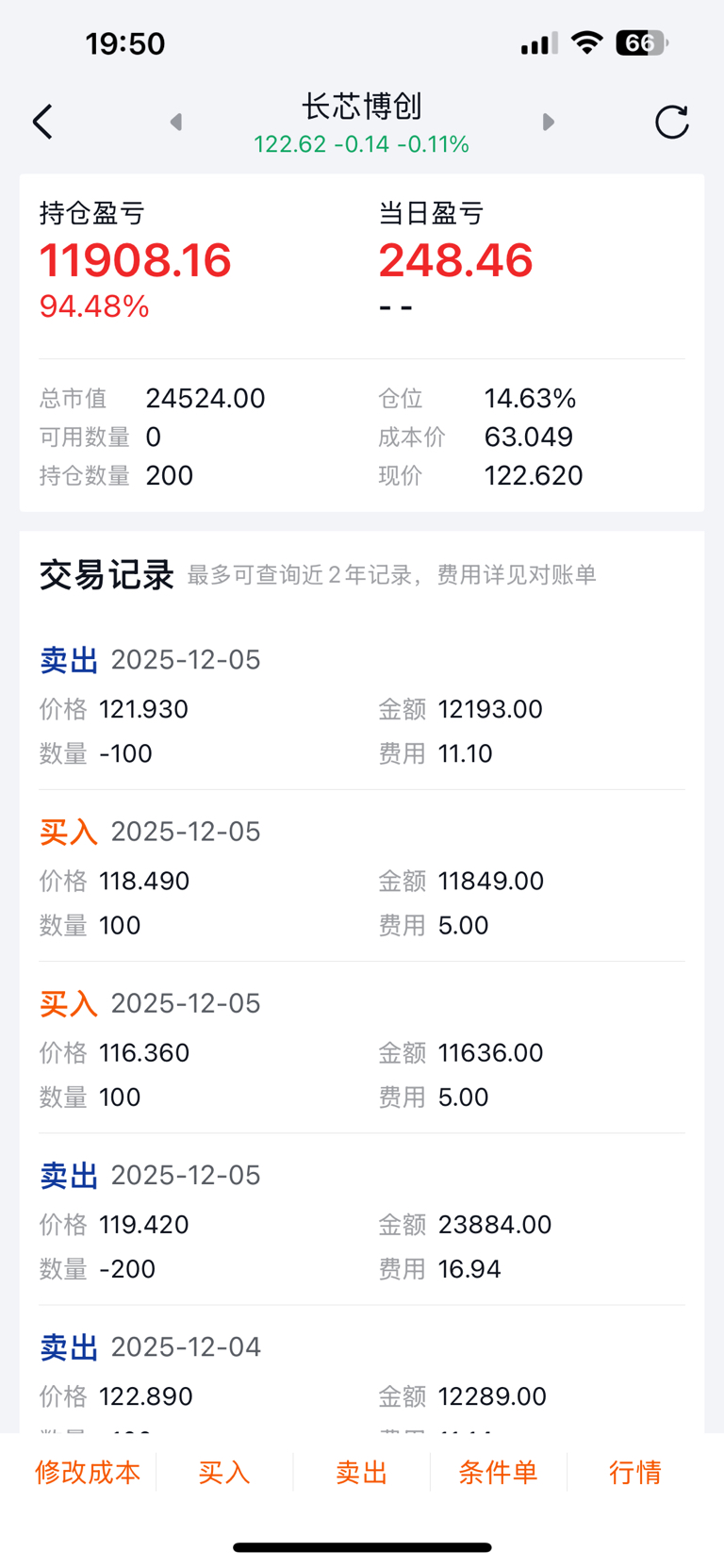Open the 买入 record at price 116.360
The height and width of the screenshot is (1568, 724).
pyautogui.click(x=362, y=1050)
